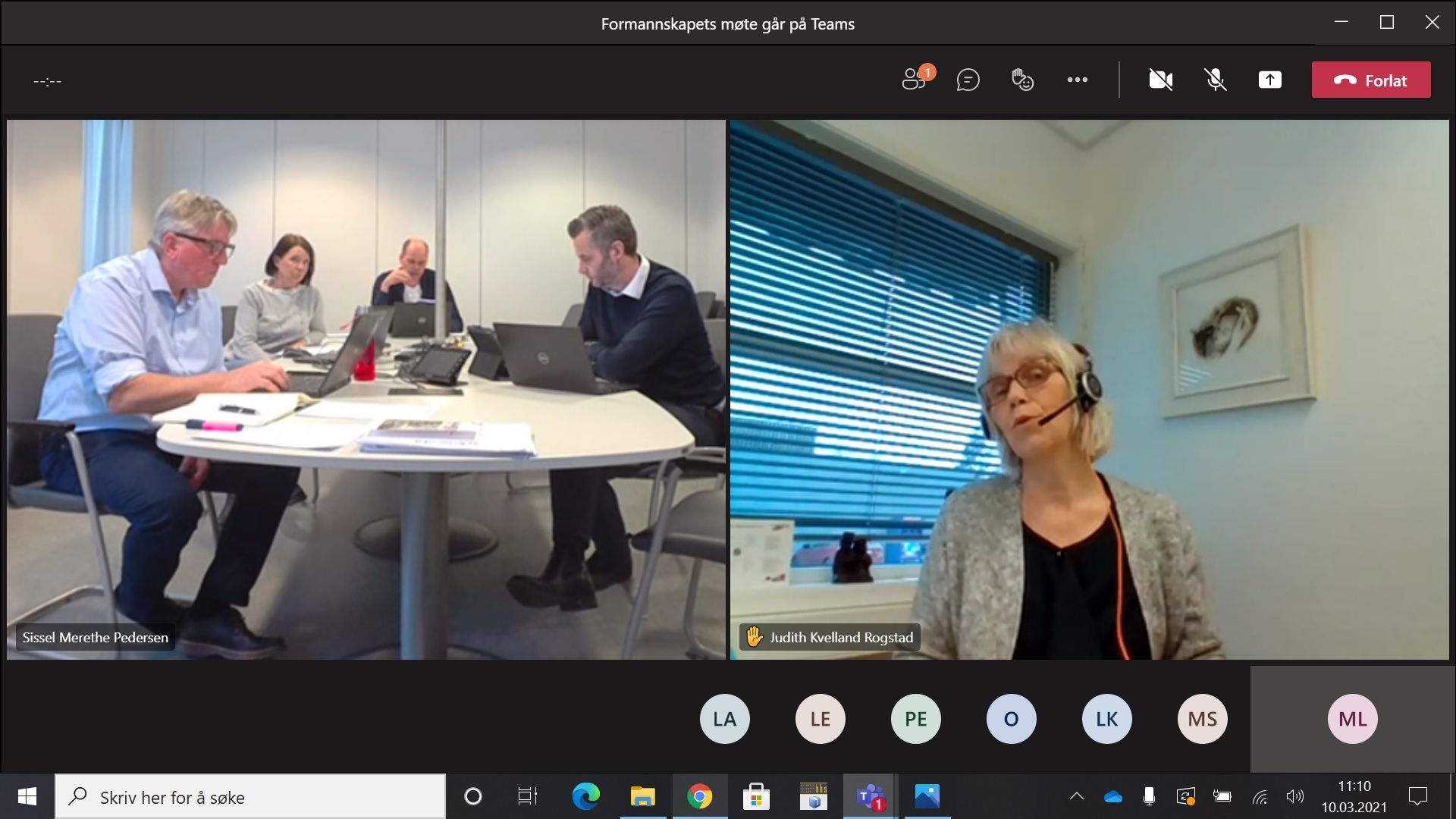Open Microsoft Teams from the taskbar
1456x819 pixels.
point(870,797)
